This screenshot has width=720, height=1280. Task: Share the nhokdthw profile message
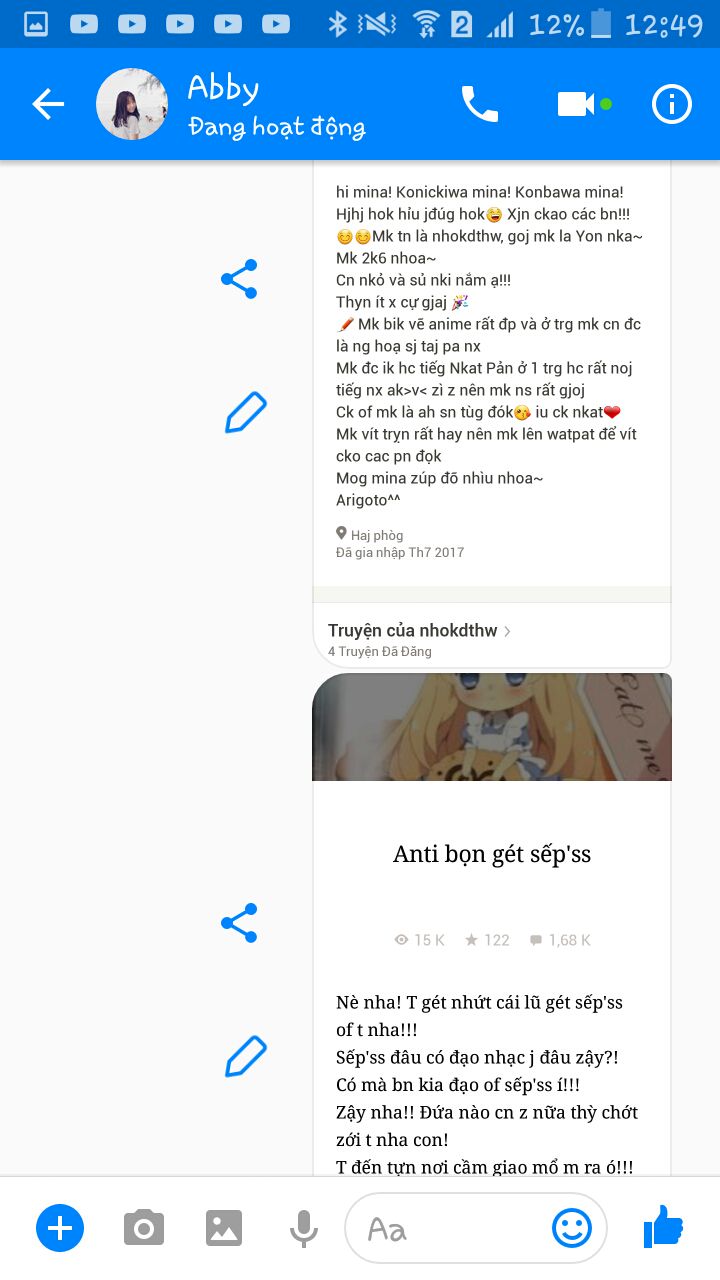(x=239, y=279)
